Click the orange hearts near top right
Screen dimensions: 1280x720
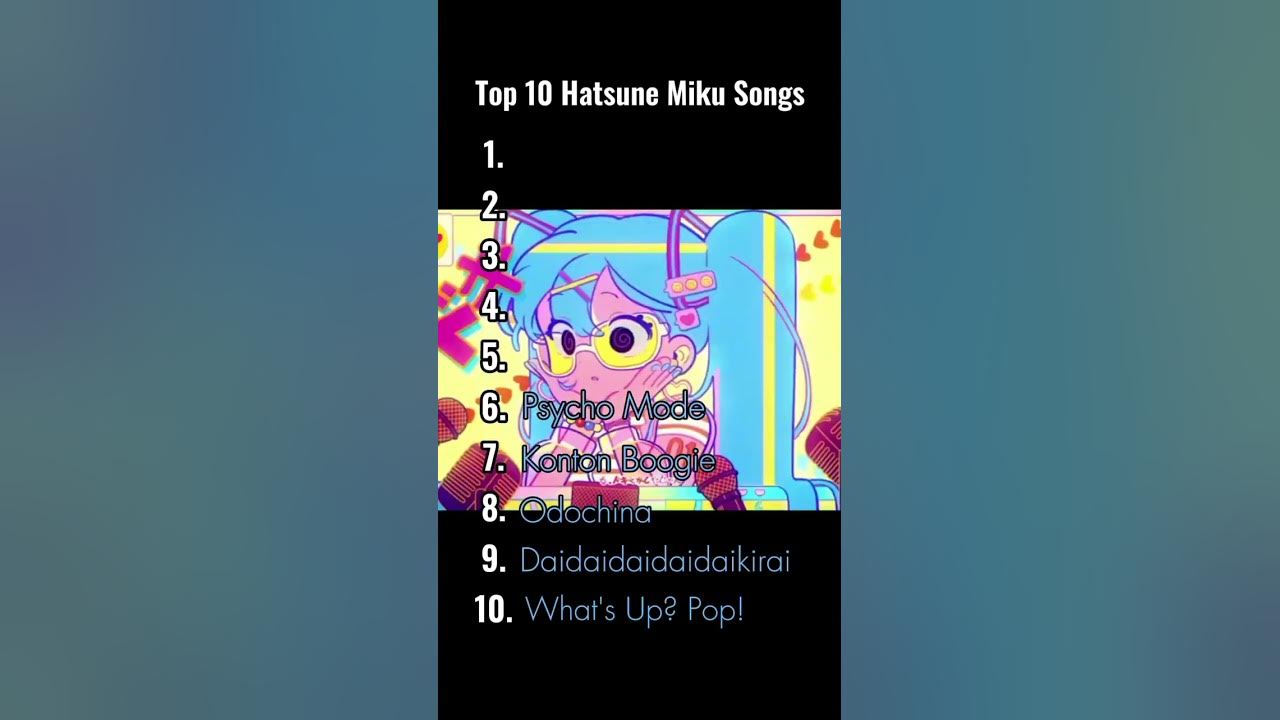(820, 239)
